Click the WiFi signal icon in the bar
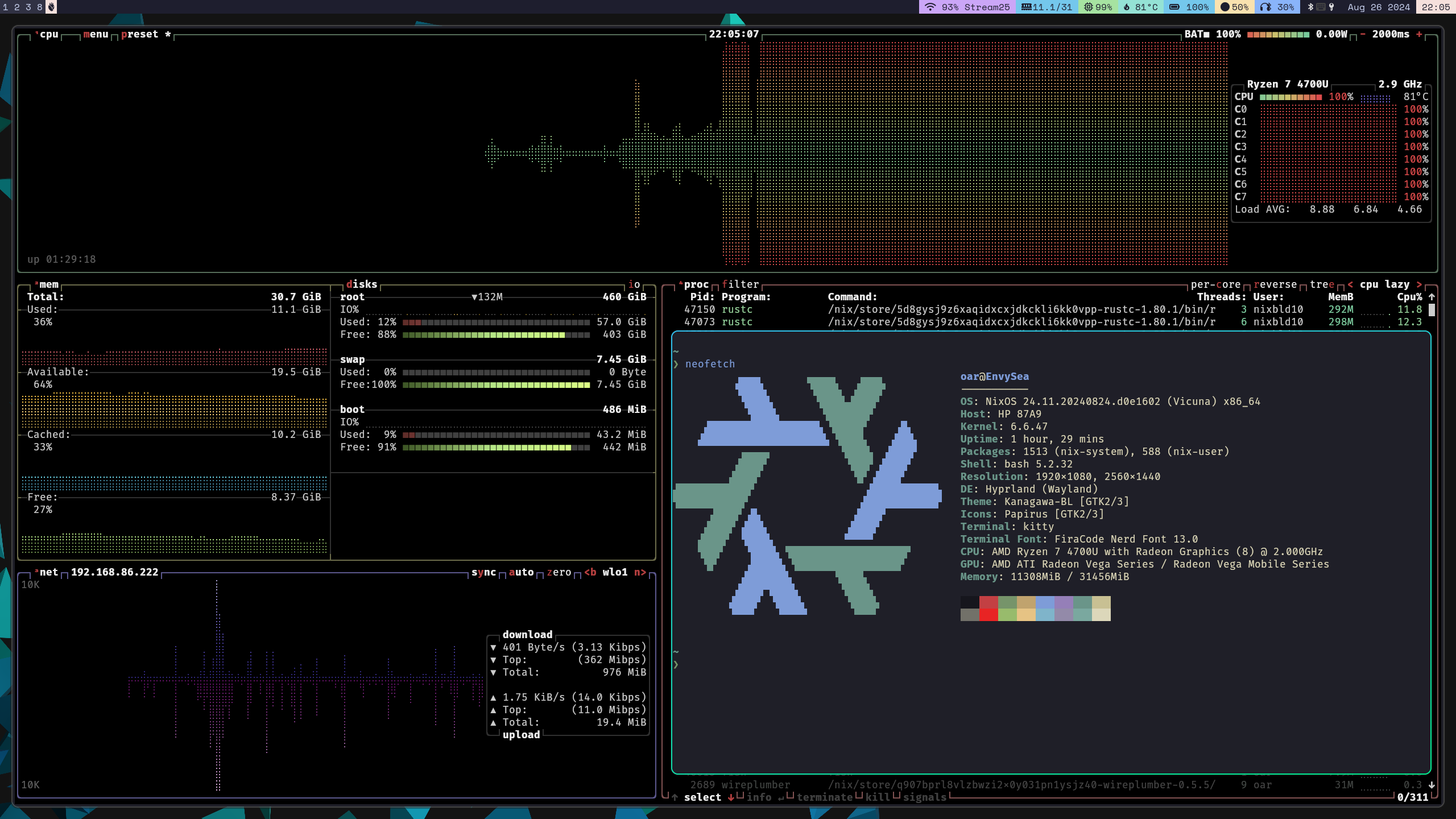Screen dimensions: 1456x819 [930, 7]
